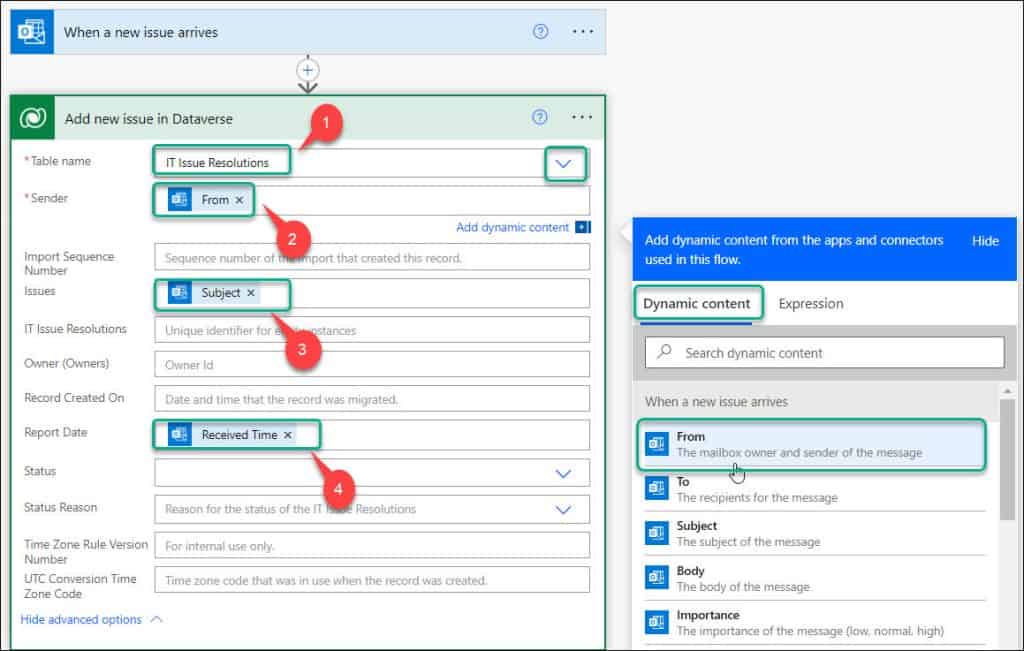Image resolution: width=1024 pixels, height=651 pixels.
Task: Click the 'When a new issue arrives' step title
Action: pyautogui.click(x=140, y=32)
